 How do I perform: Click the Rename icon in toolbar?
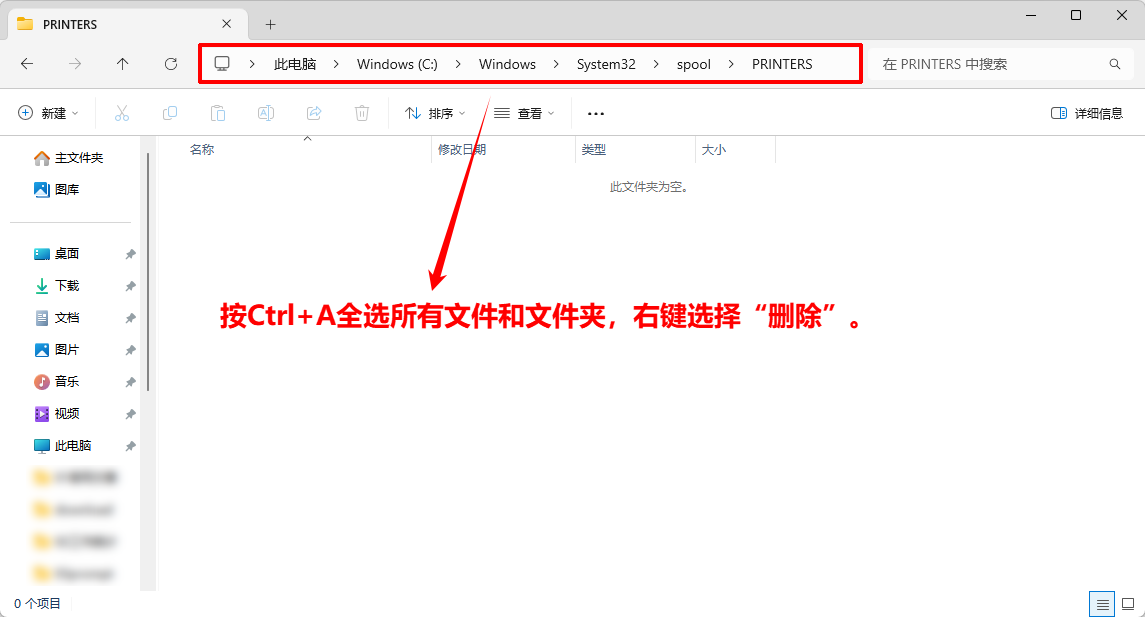pos(266,113)
